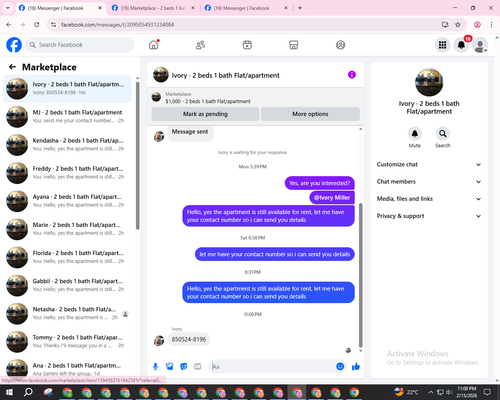This screenshot has height=400, width=500.
Task: Open Chrome's three-dot menu
Action: (x=491, y=25)
